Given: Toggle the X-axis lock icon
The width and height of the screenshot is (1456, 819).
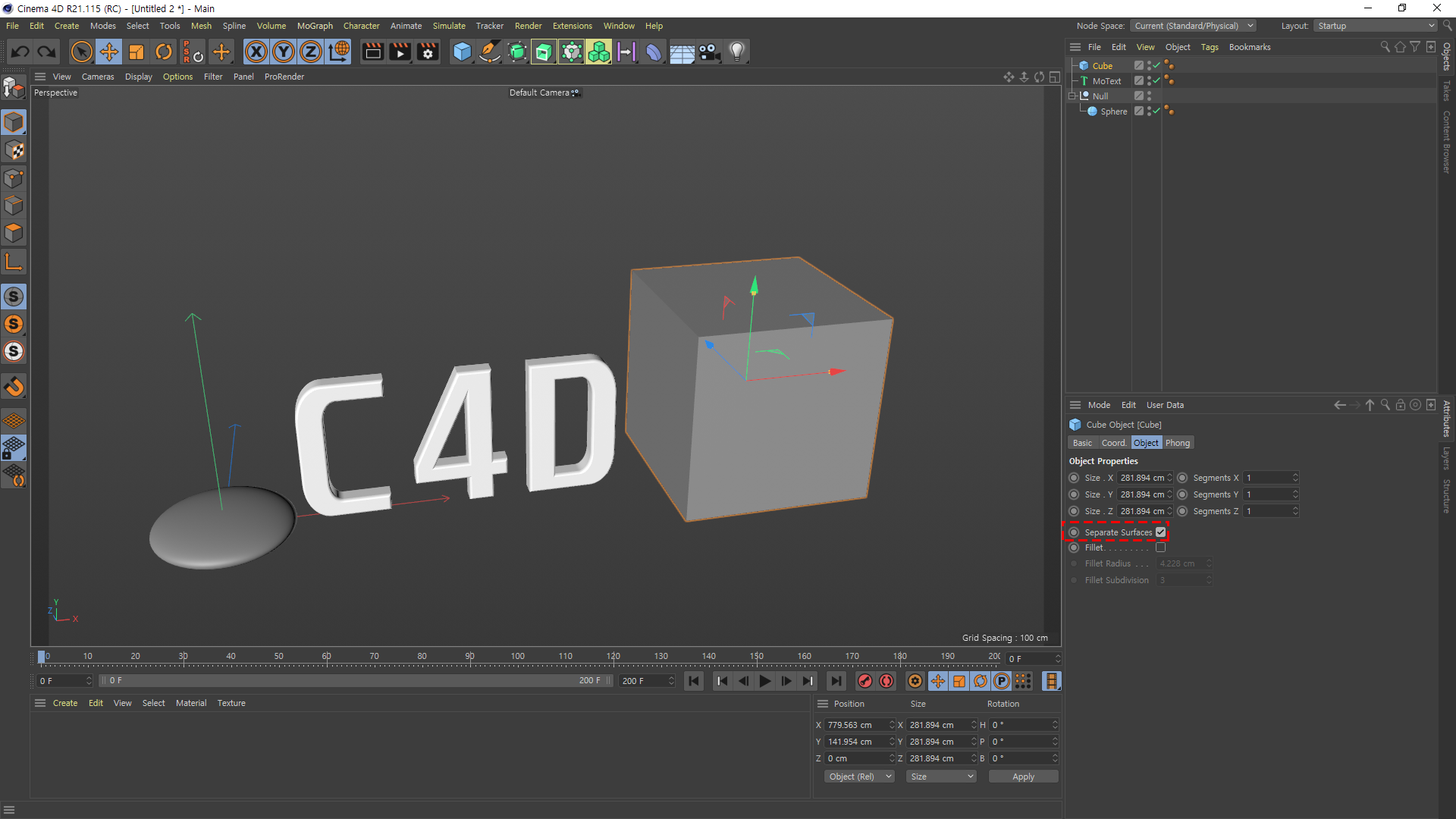Looking at the screenshot, I should point(256,52).
